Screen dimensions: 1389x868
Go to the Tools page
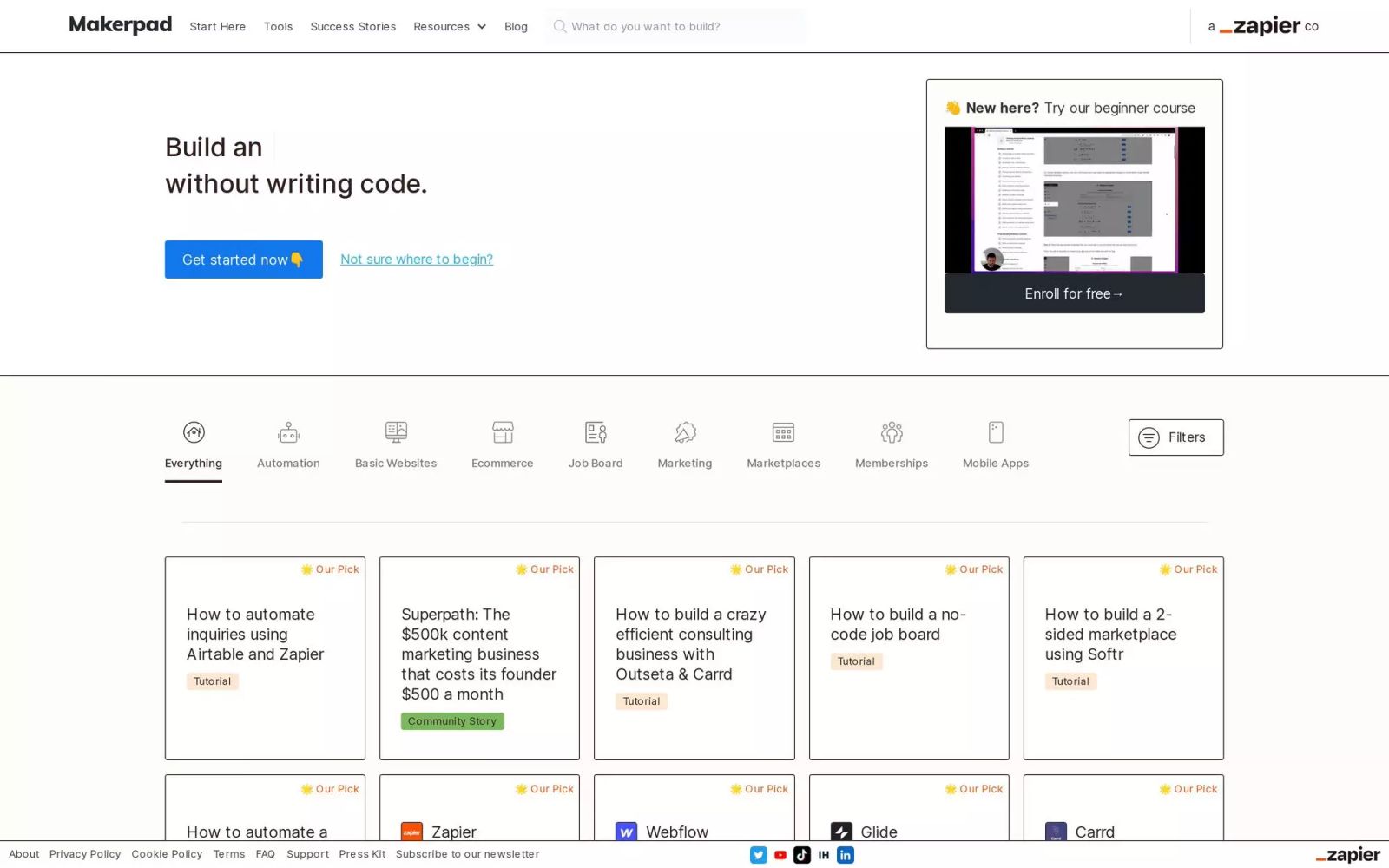coord(278,27)
